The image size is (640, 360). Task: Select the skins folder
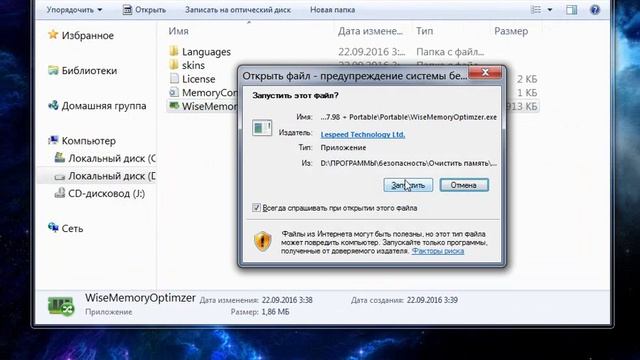tap(193, 65)
